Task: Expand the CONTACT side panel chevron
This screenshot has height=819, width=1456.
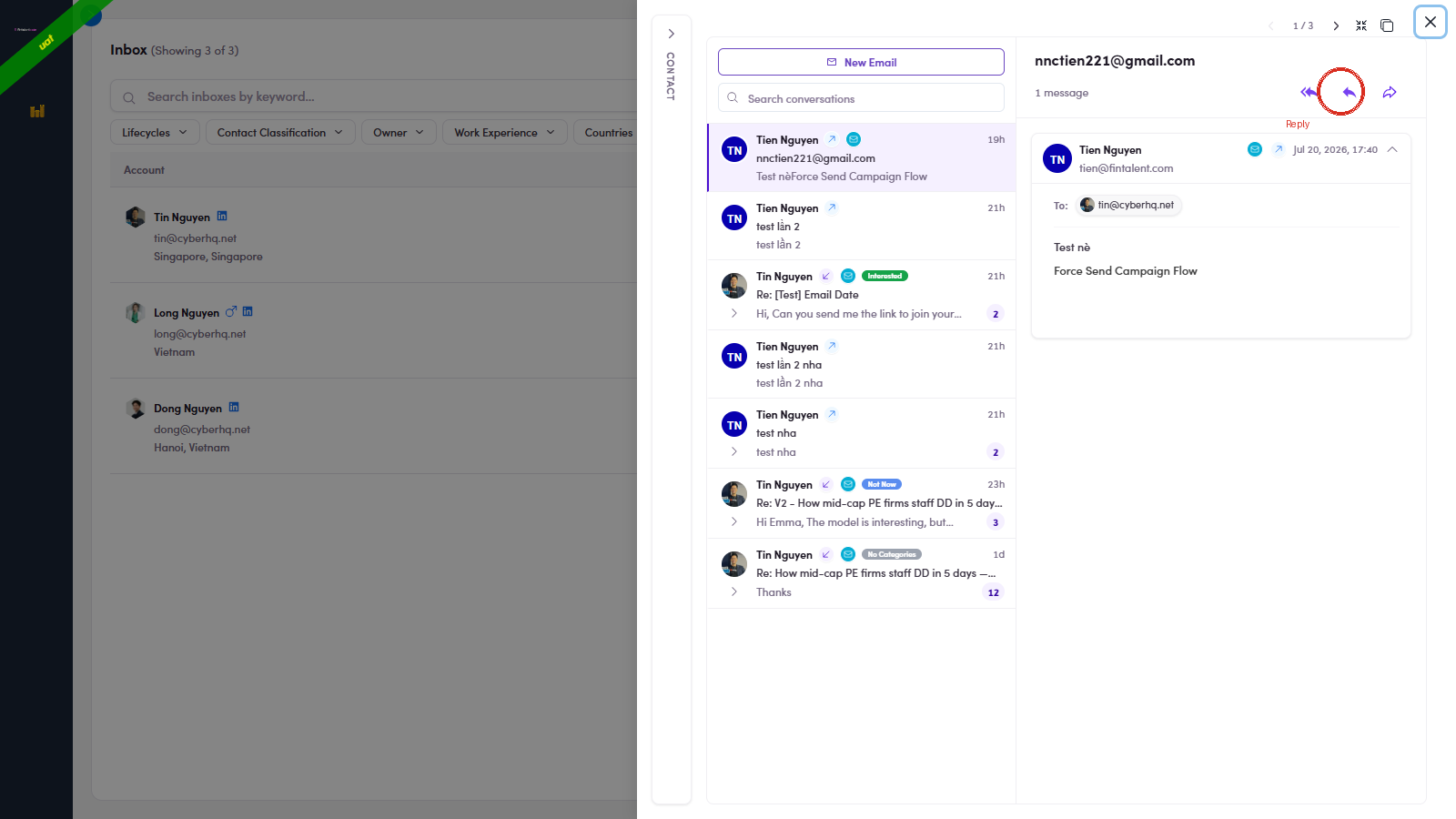Action: click(671, 34)
